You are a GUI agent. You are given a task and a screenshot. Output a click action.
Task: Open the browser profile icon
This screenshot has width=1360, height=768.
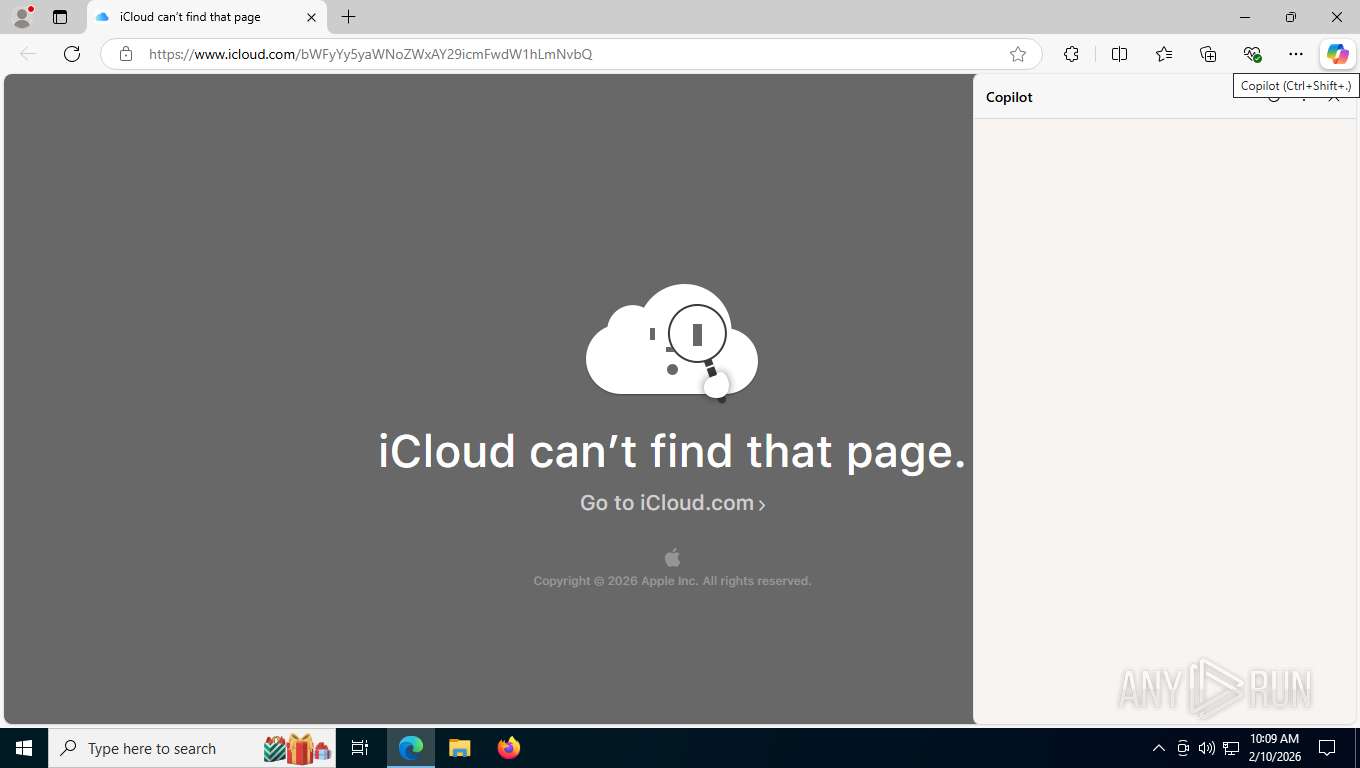(22, 17)
